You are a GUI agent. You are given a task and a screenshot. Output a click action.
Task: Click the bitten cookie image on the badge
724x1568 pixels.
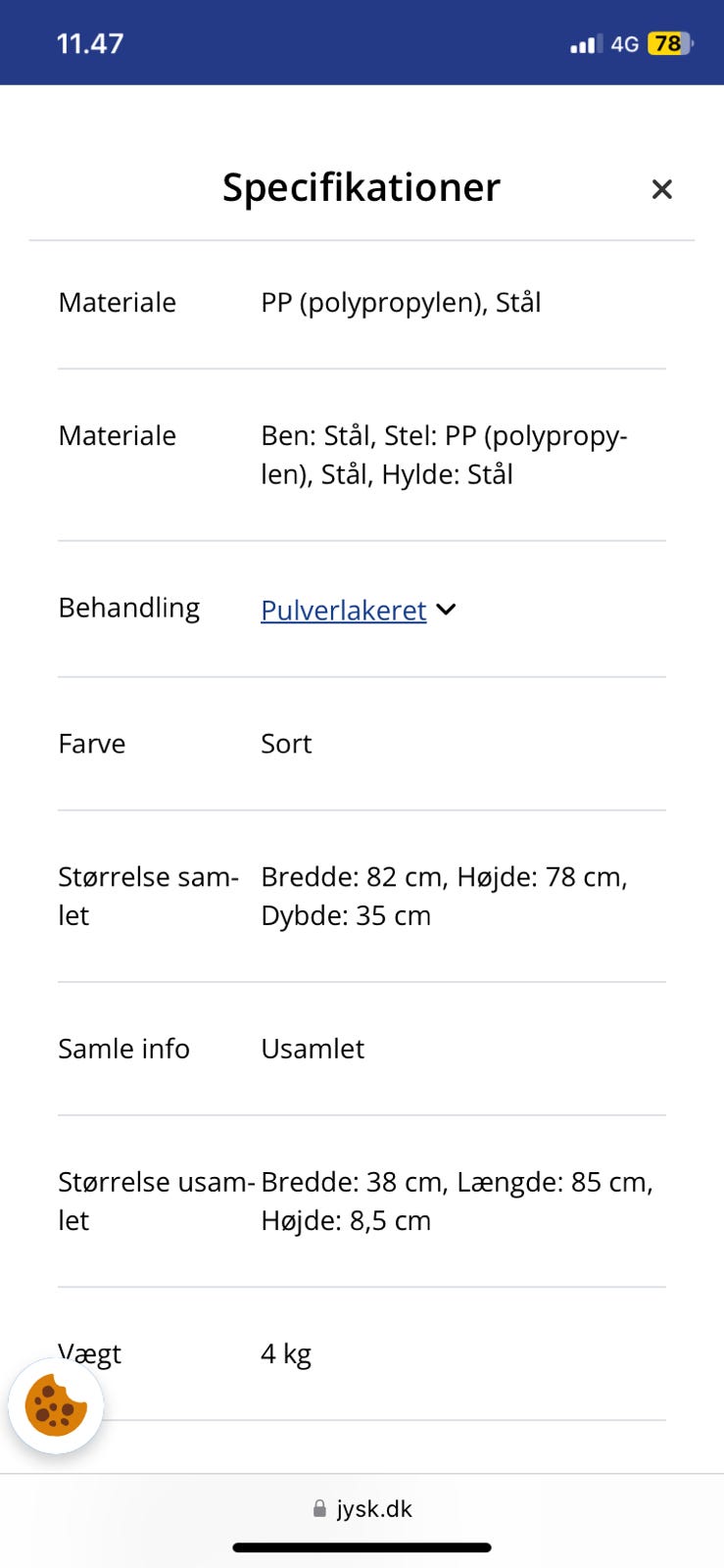point(56,1406)
